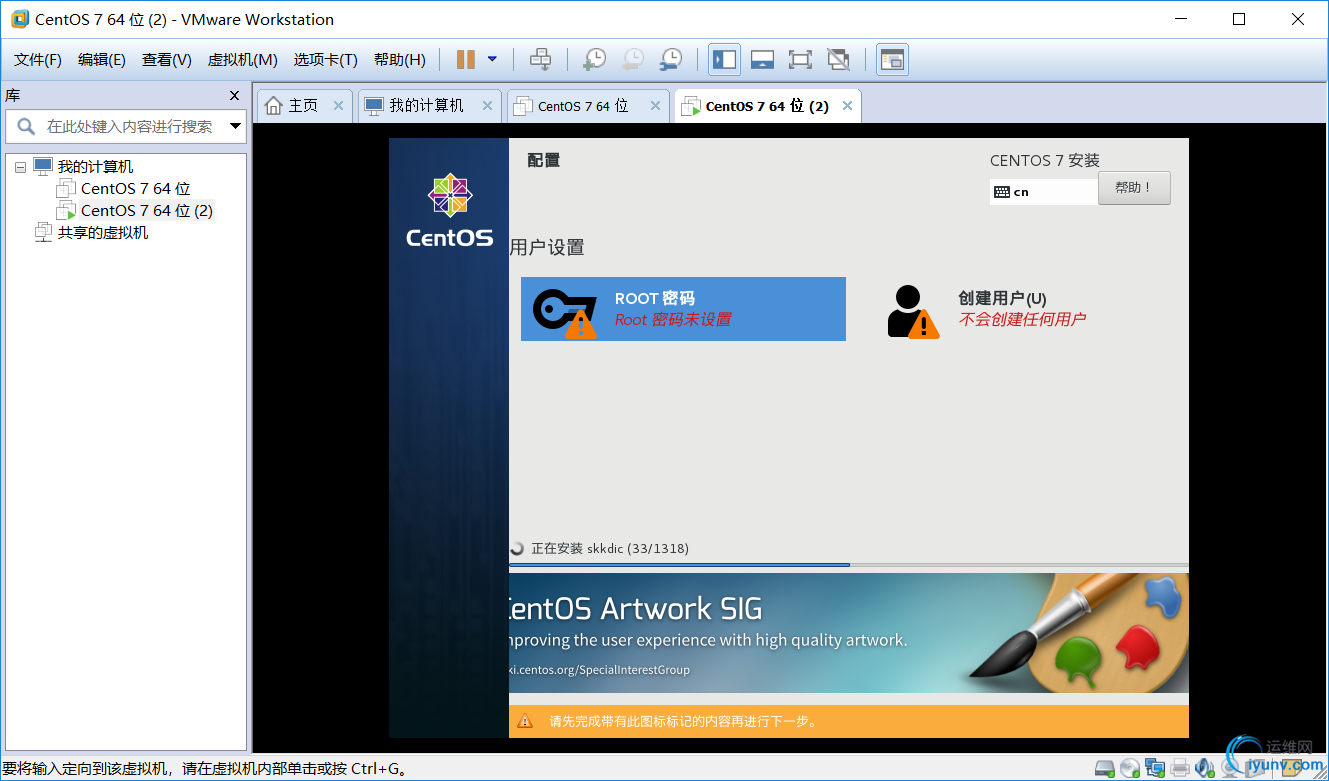
Task: Pause the virtual machine using the toolbar
Action: 465,60
